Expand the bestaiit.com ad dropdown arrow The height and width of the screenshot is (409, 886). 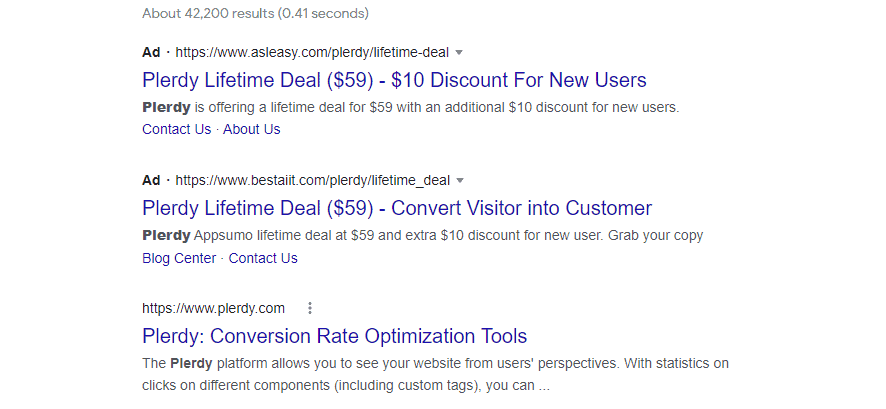[x=460, y=181]
